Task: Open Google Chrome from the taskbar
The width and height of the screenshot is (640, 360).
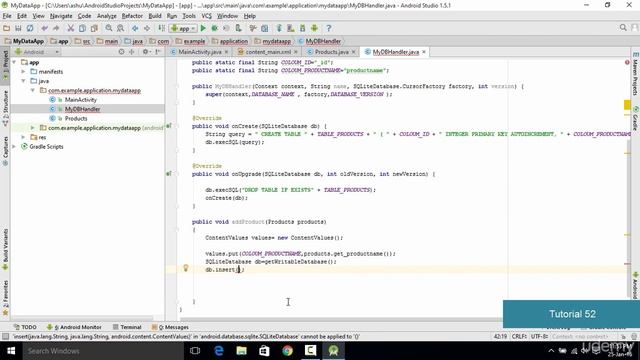Action: [x=287, y=351]
